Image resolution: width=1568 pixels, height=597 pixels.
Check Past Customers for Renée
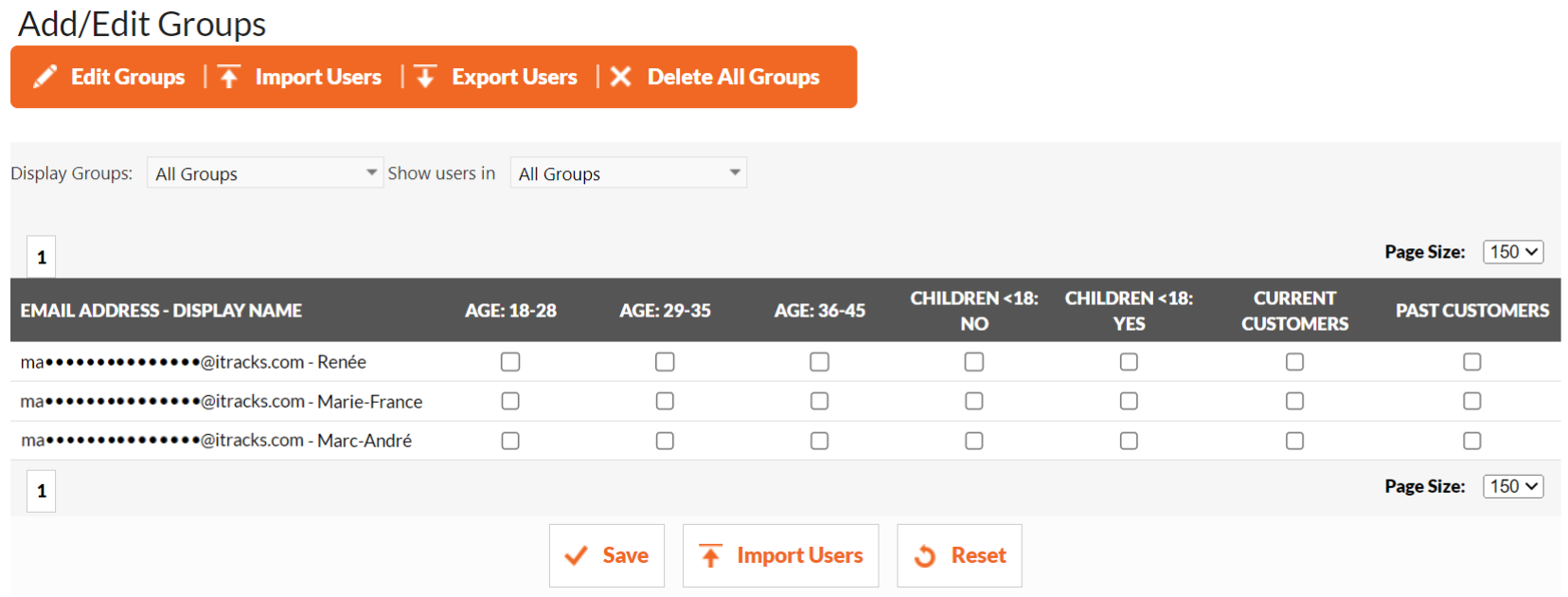[x=1472, y=362]
